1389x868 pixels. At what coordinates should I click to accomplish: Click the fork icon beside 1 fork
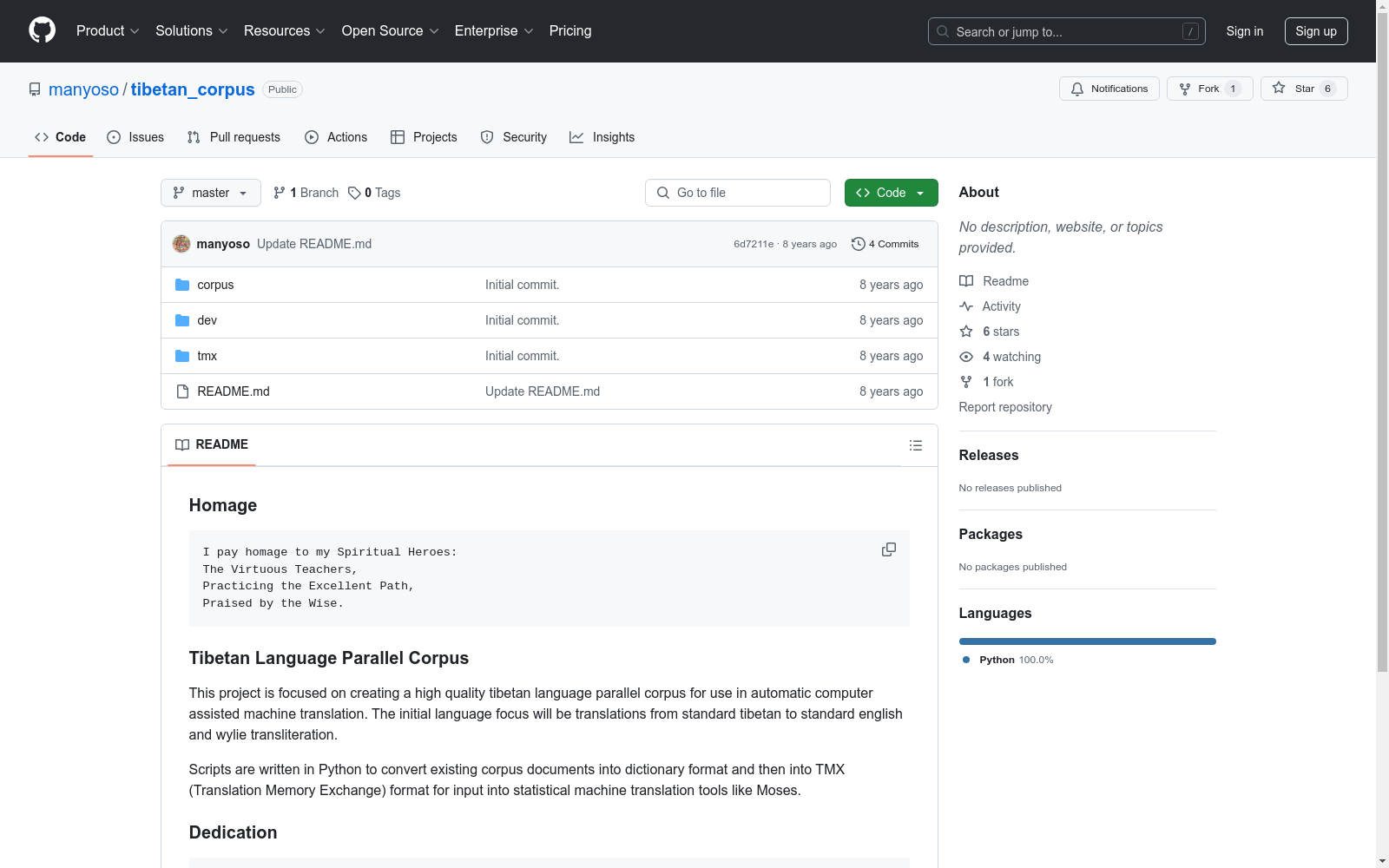click(x=966, y=382)
